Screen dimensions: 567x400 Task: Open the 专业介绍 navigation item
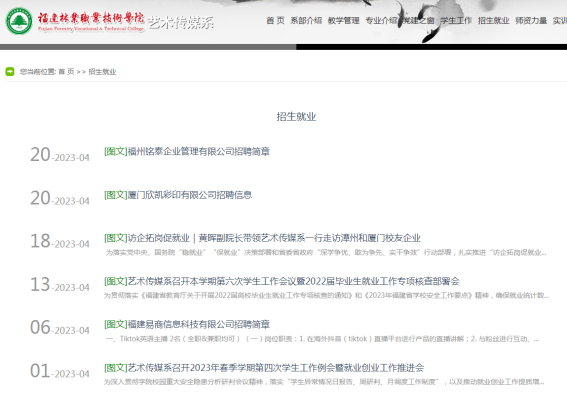[x=381, y=21]
